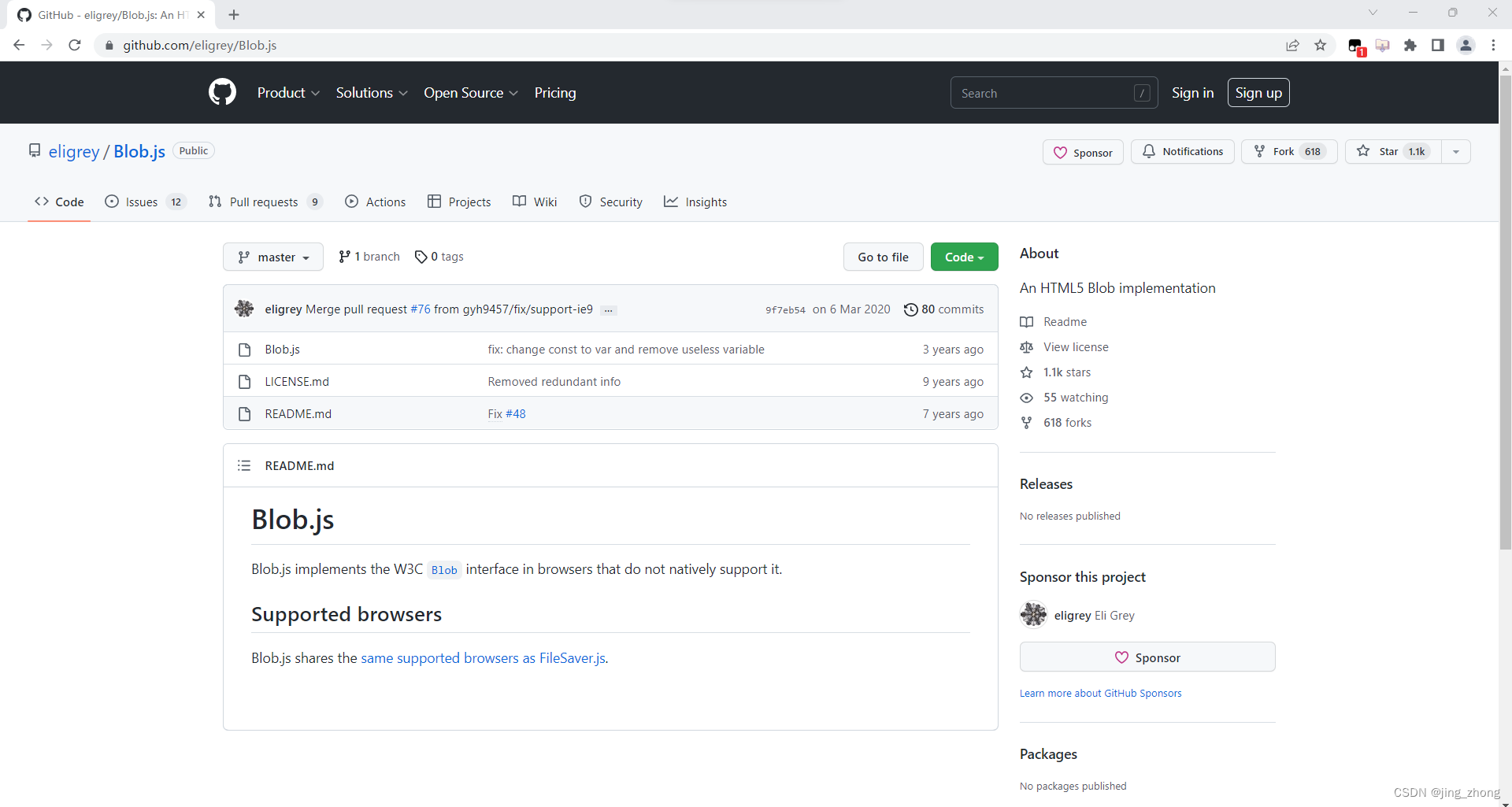Image resolution: width=1512 pixels, height=807 pixels.
Task: Expand the Product menu
Action: coord(288,93)
